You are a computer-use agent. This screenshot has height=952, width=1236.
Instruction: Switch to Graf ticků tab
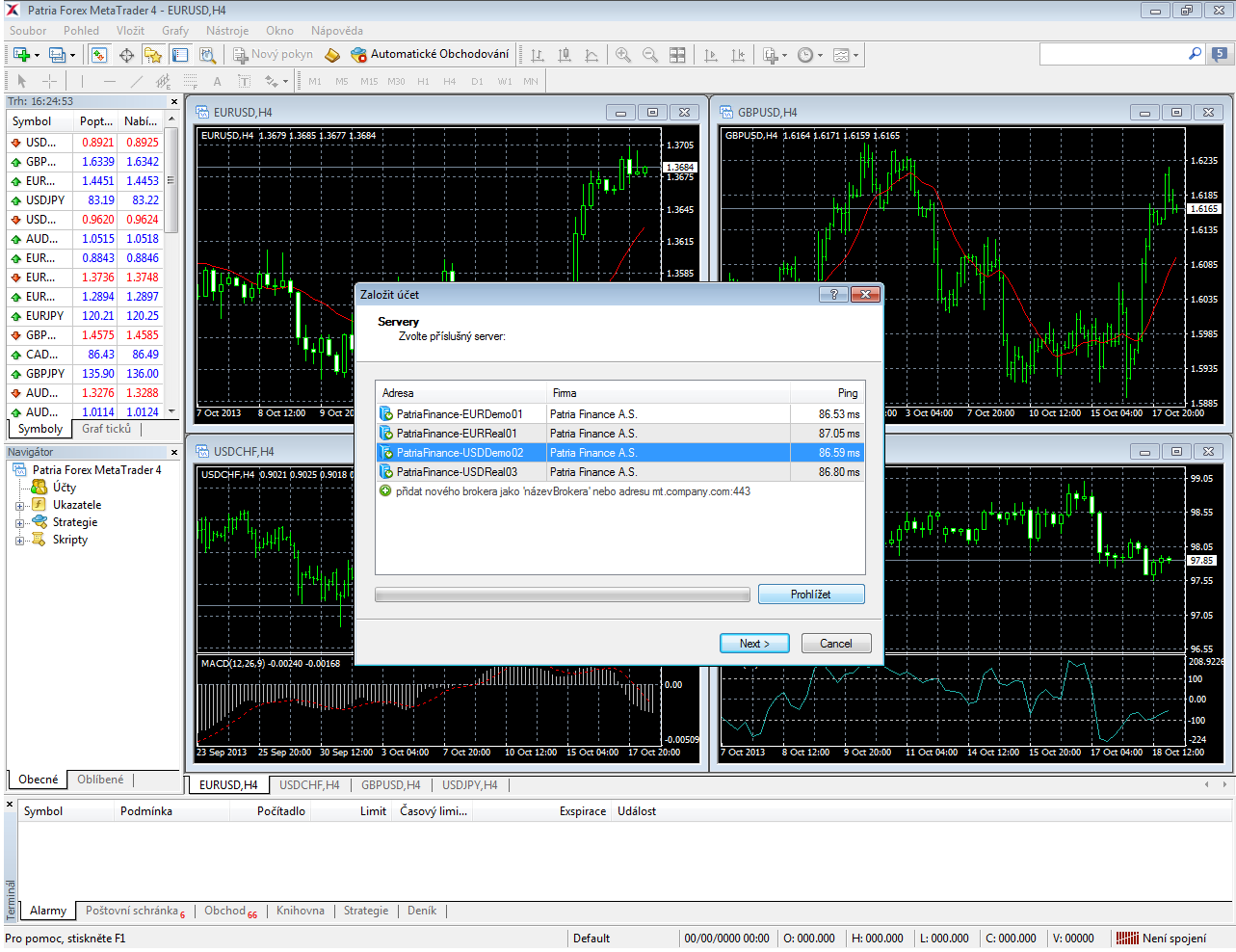106,429
